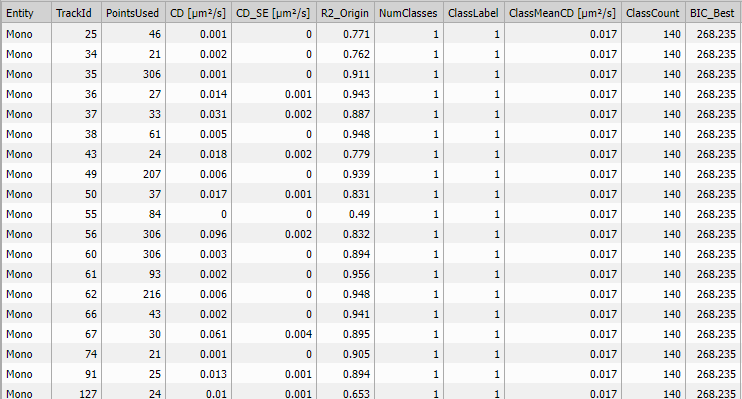This screenshot has width=742, height=399.
Task: Sort by the Entity column header
Action: point(26,13)
